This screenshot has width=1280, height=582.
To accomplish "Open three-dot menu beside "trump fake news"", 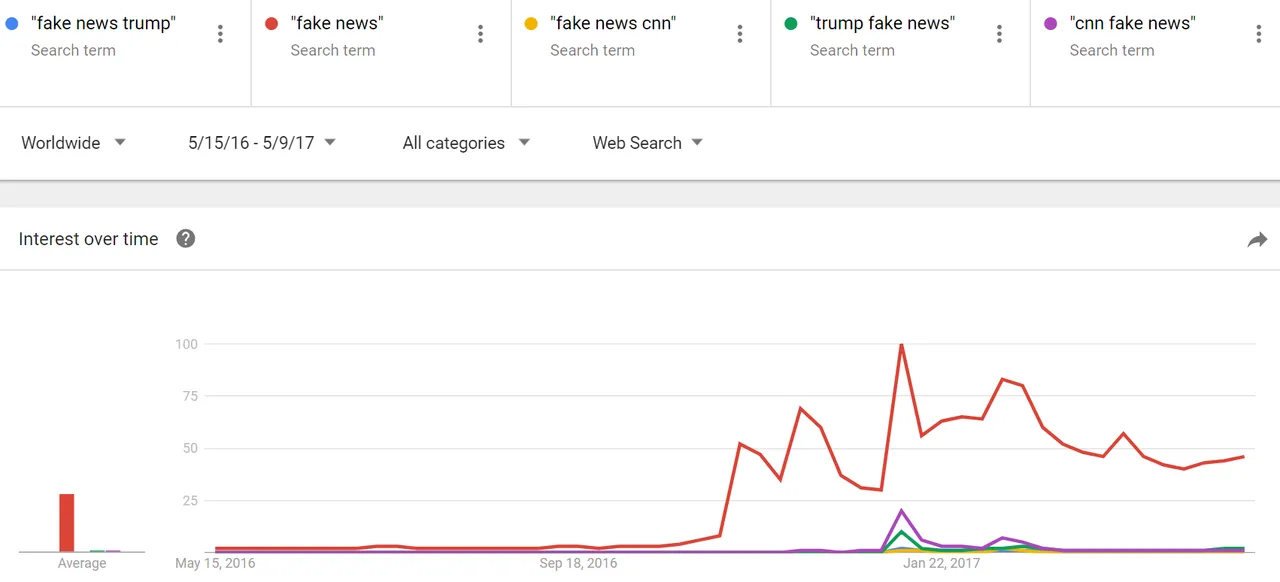I will 999,34.
